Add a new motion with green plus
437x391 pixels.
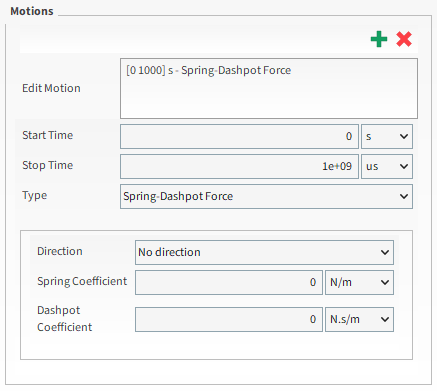coord(379,39)
